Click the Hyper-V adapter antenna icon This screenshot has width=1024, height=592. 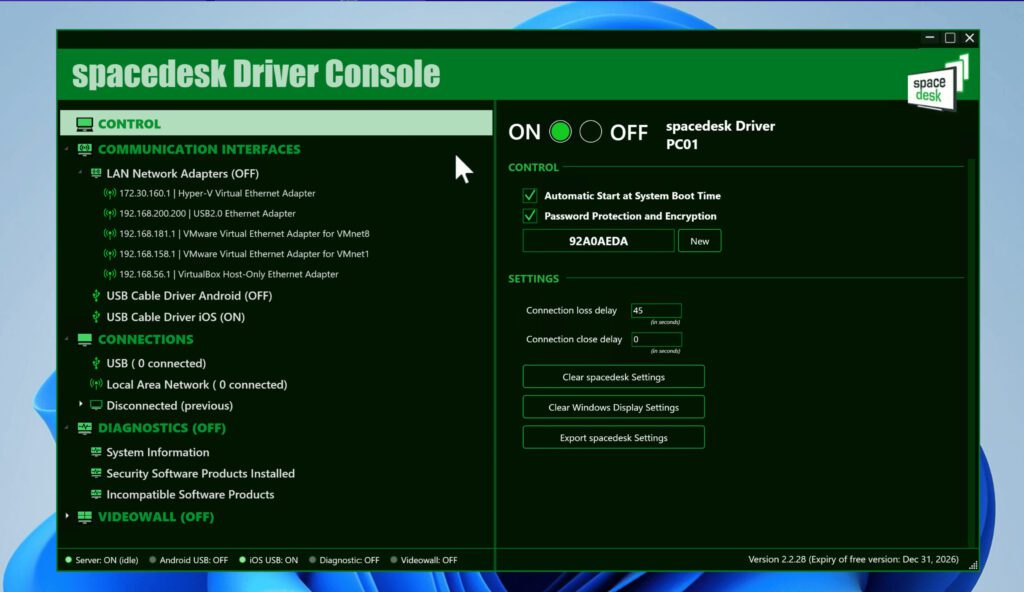pos(110,193)
